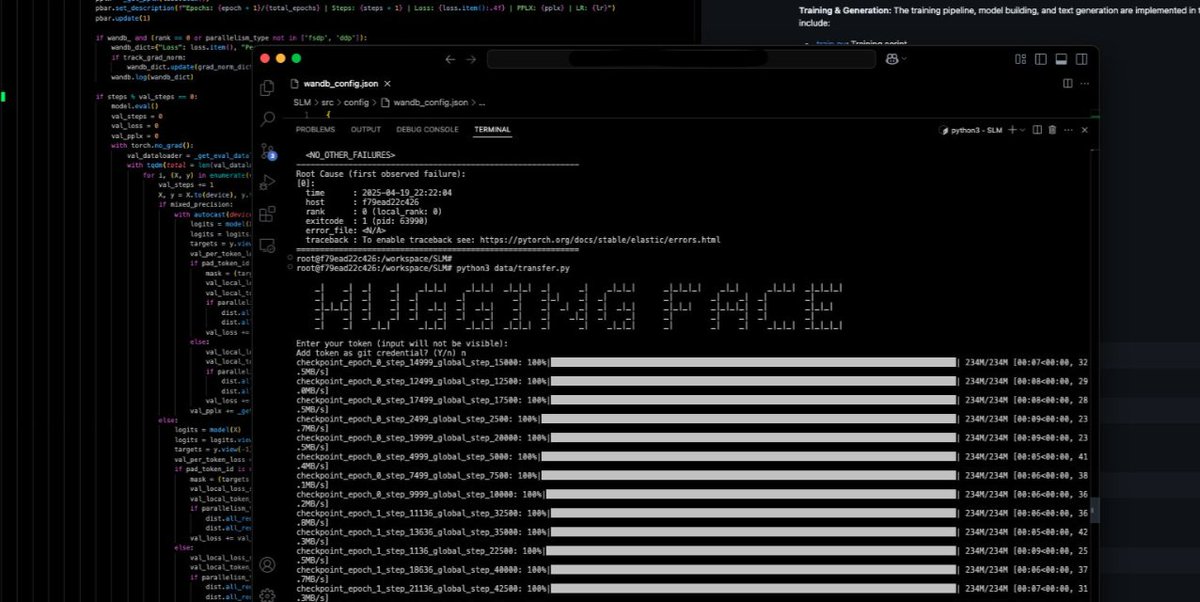The height and width of the screenshot is (602, 1200).
Task: Go back using the title bar arrow
Action: click(x=449, y=60)
